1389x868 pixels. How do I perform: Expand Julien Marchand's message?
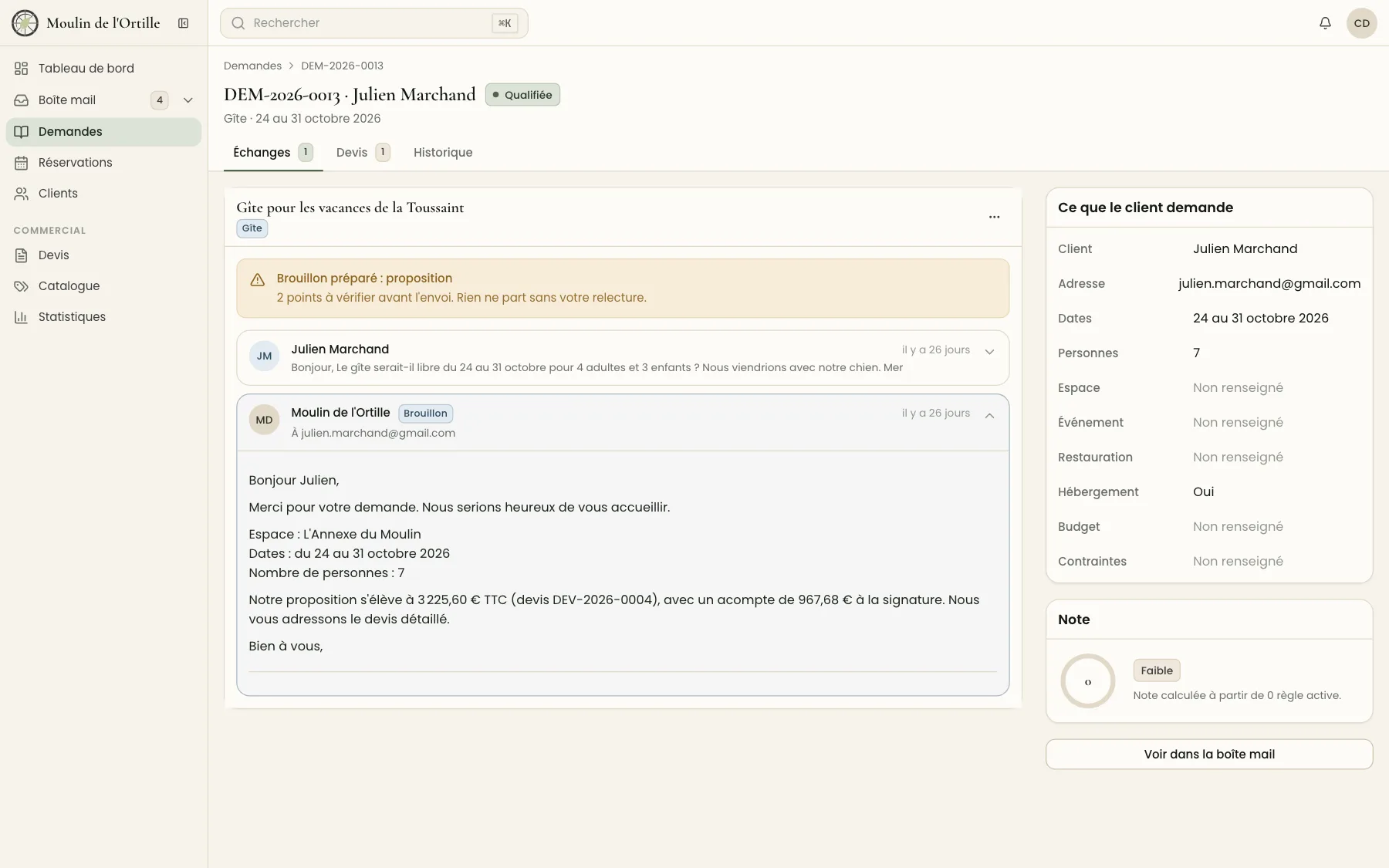(x=989, y=352)
